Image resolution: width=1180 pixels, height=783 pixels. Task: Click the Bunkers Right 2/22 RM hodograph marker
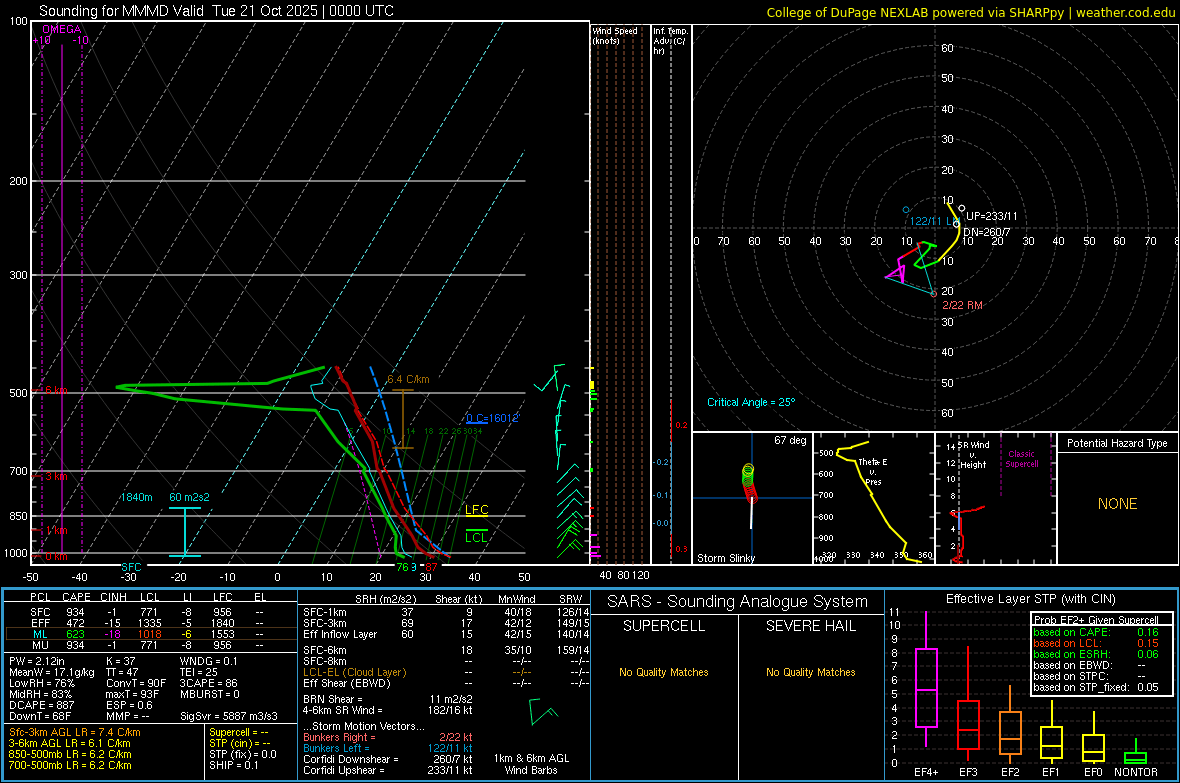(934, 294)
